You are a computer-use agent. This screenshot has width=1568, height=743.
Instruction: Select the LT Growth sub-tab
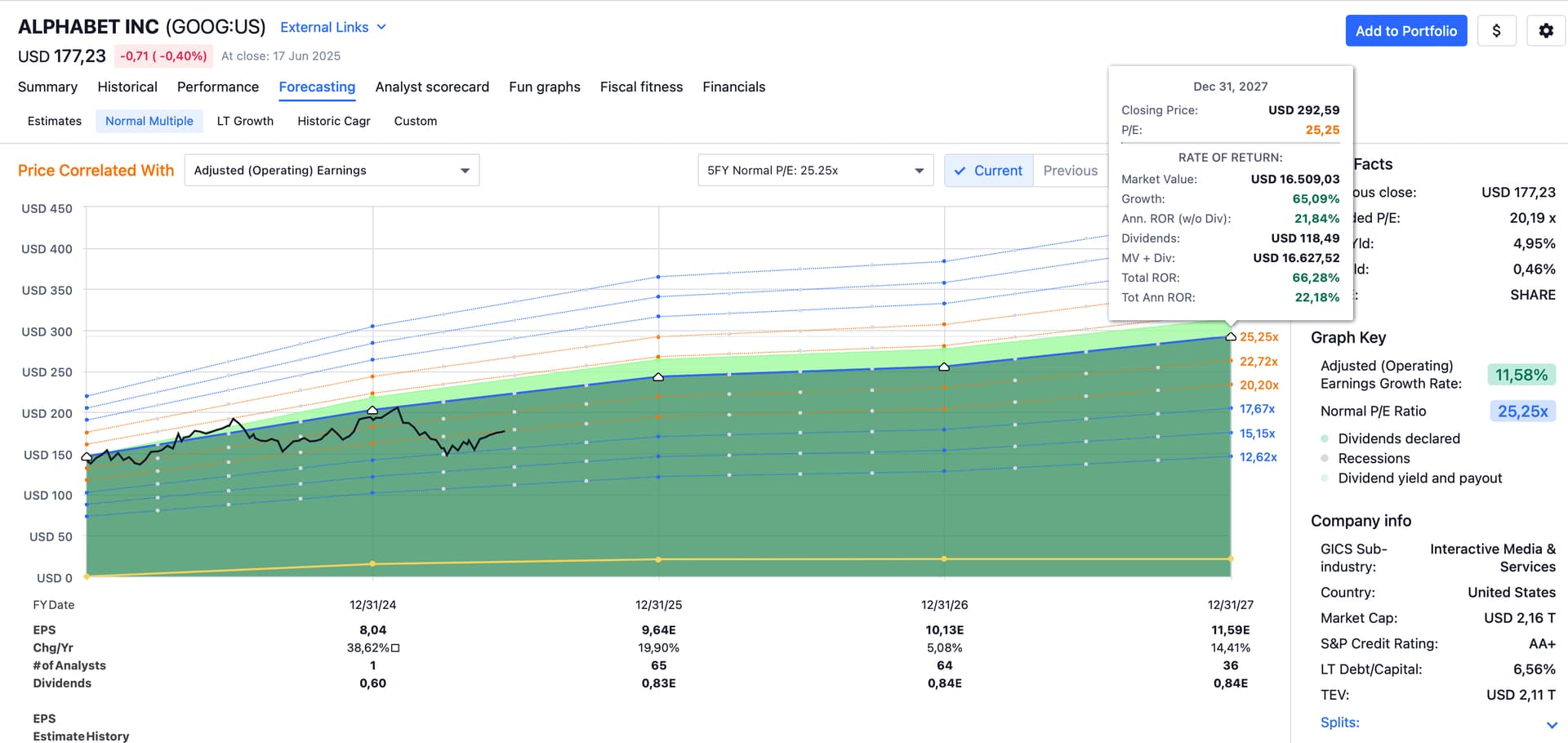(245, 121)
